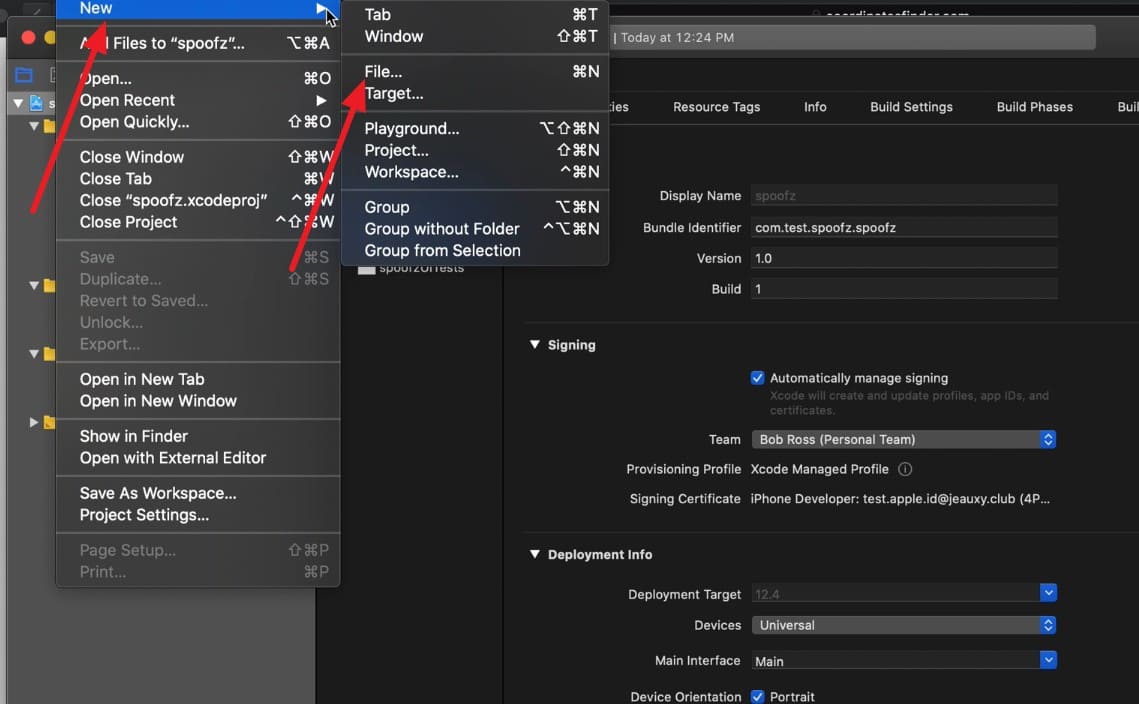Open the New submenu in File menu
Image resolution: width=1139 pixels, height=704 pixels.
198,9
